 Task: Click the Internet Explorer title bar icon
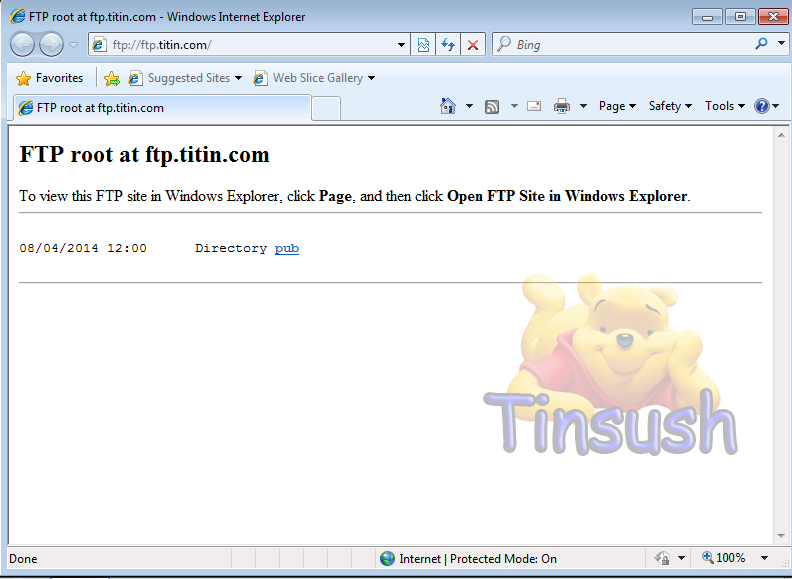(x=18, y=17)
